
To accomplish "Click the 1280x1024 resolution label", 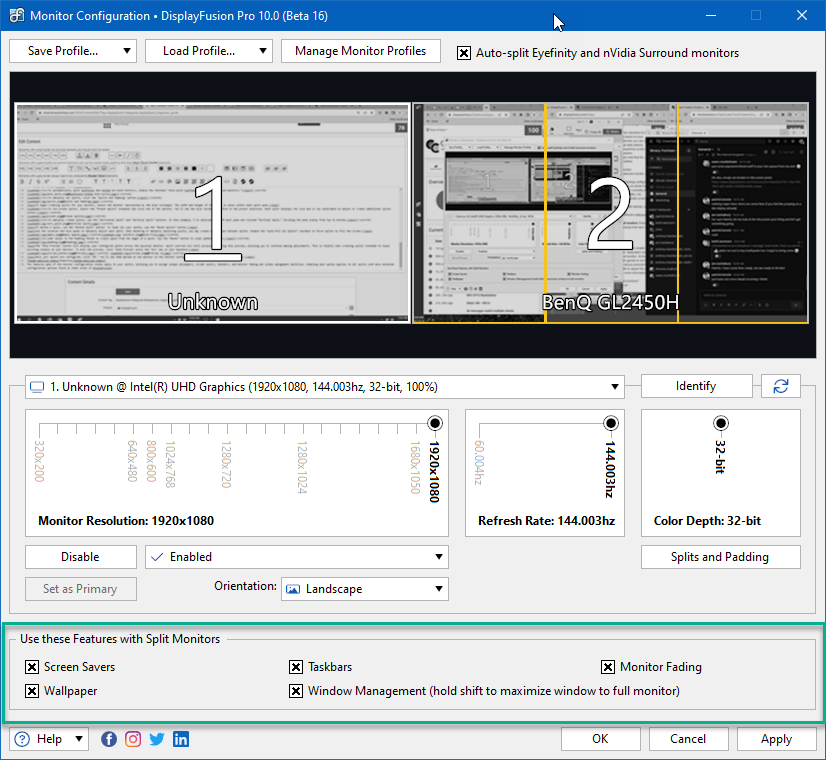I will (x=302, y=467).
